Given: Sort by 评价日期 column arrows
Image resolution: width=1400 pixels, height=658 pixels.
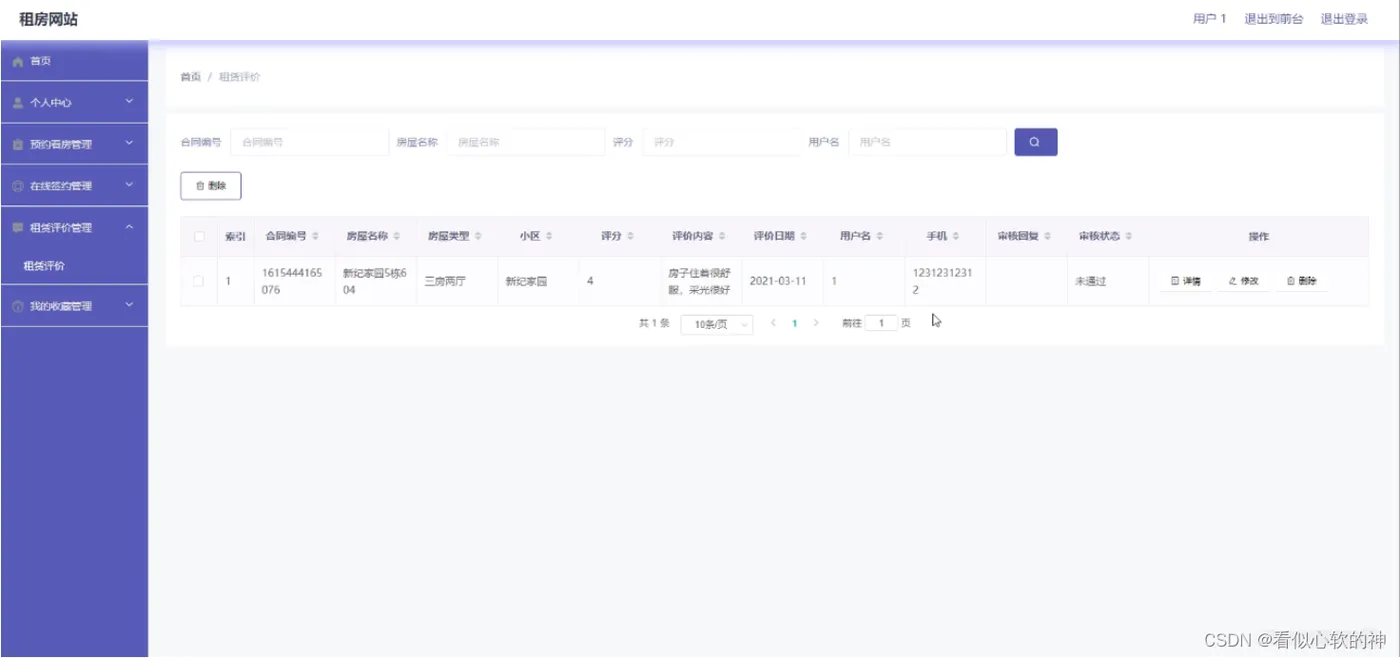Looking at the screenshot, I should tap(804, 237).
